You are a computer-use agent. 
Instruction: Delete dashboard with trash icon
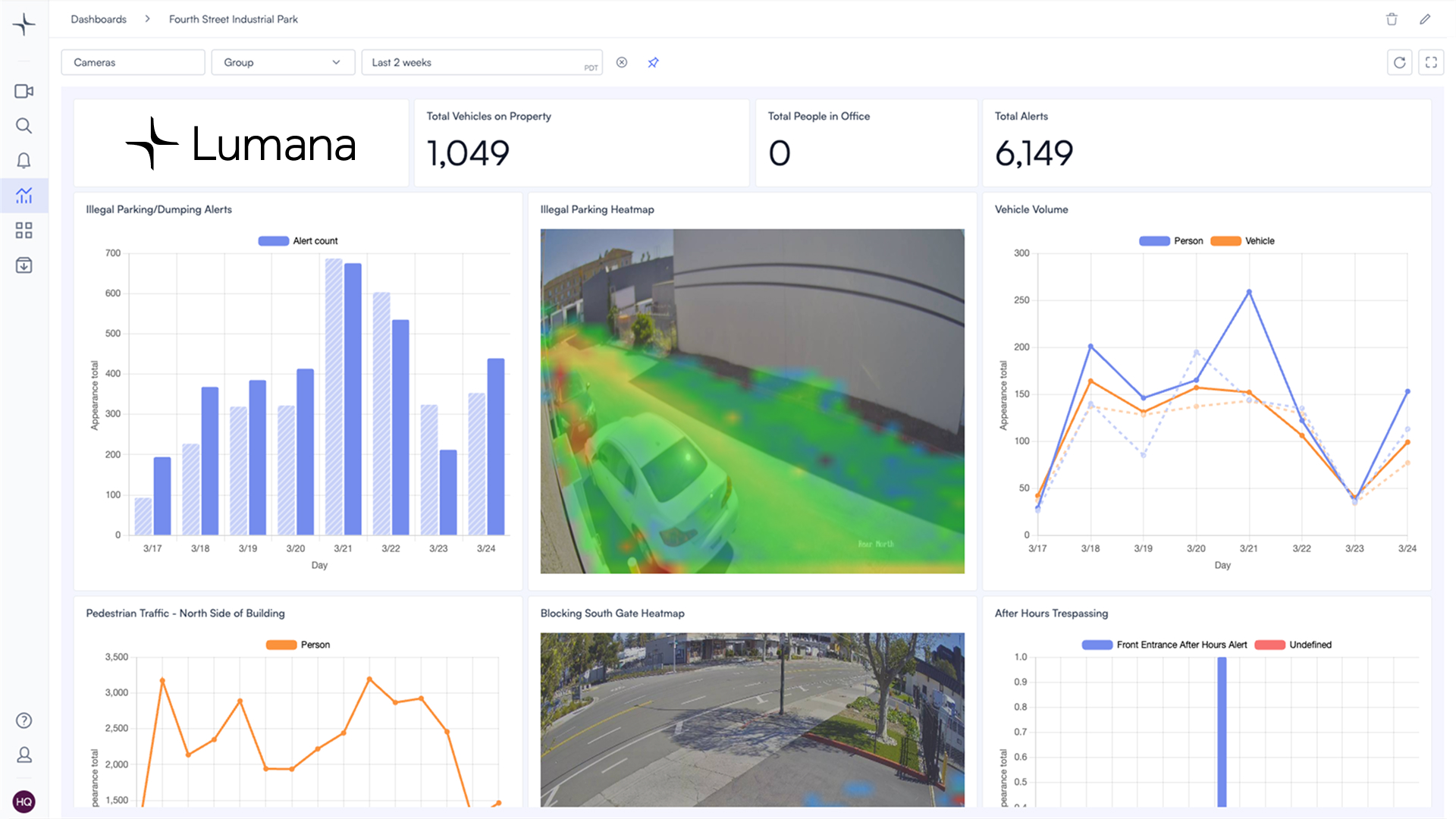pos(1392,19)
